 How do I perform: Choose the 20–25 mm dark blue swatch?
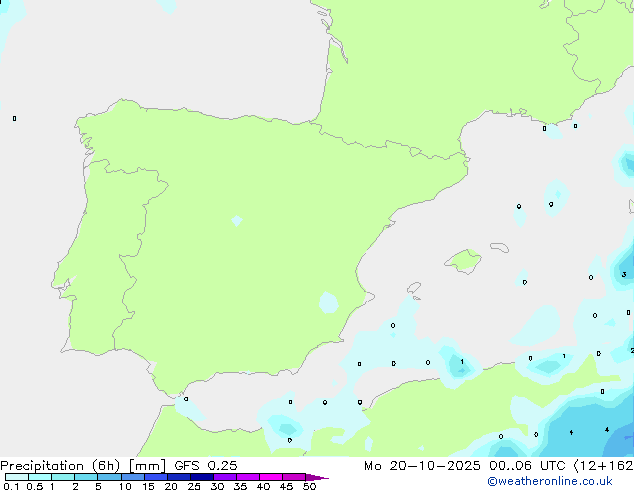coord(178,477)
